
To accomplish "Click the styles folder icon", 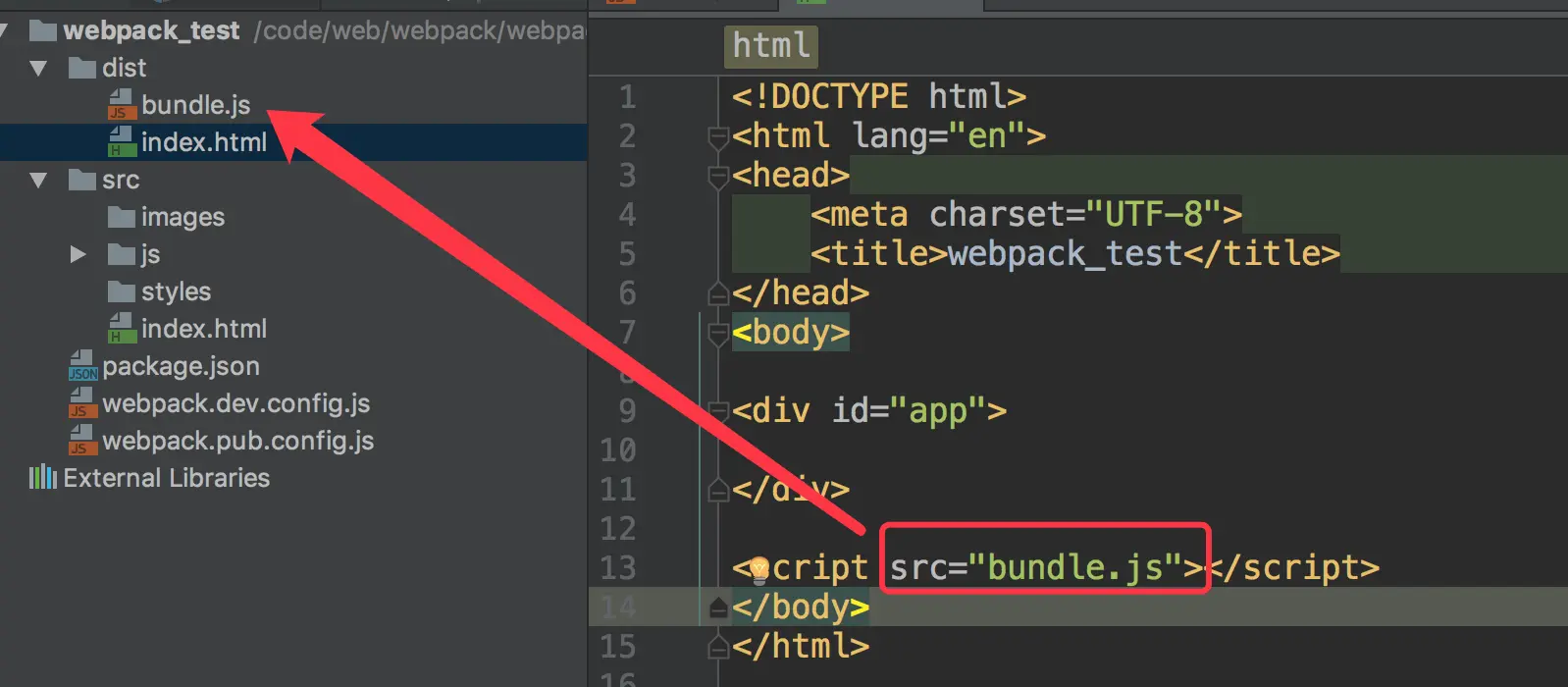I will [x=122, y=291].
